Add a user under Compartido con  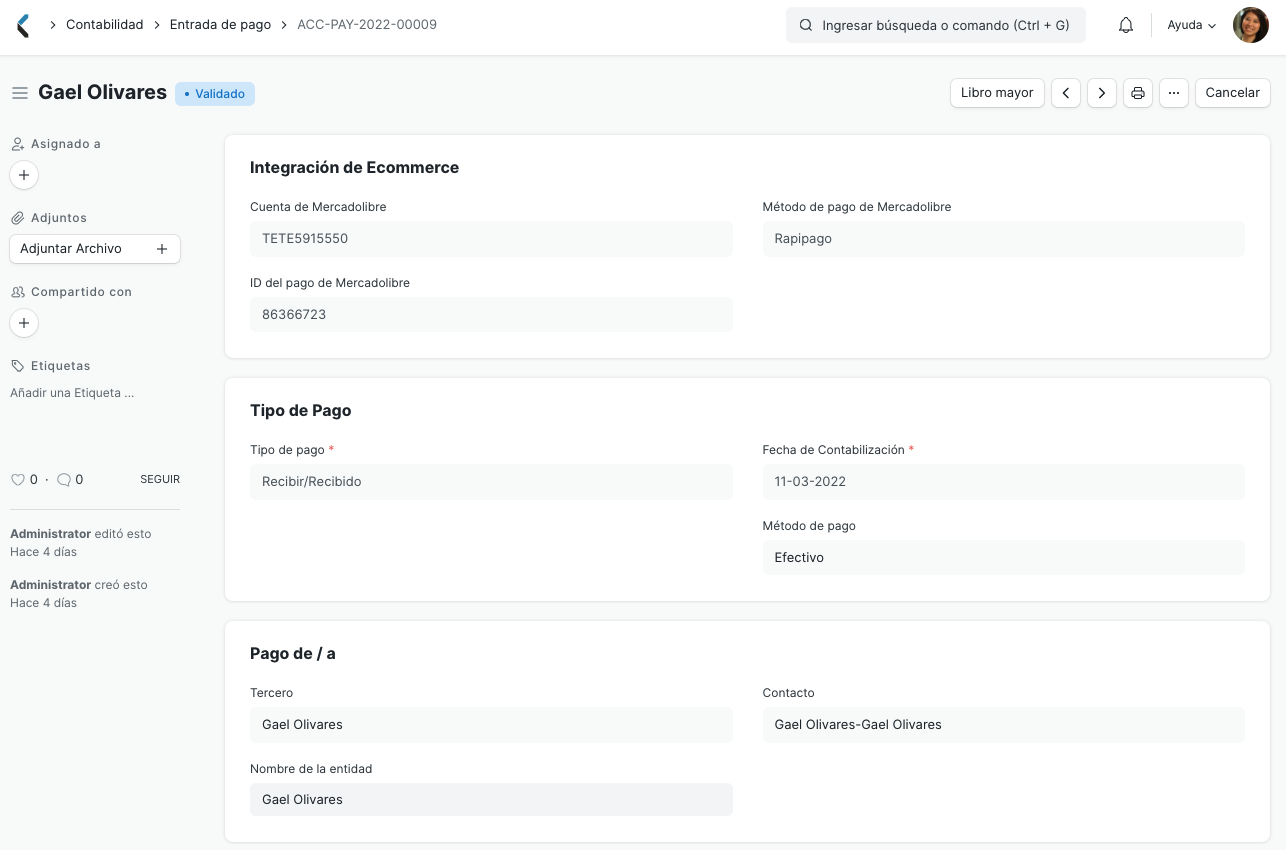[24, 323]
